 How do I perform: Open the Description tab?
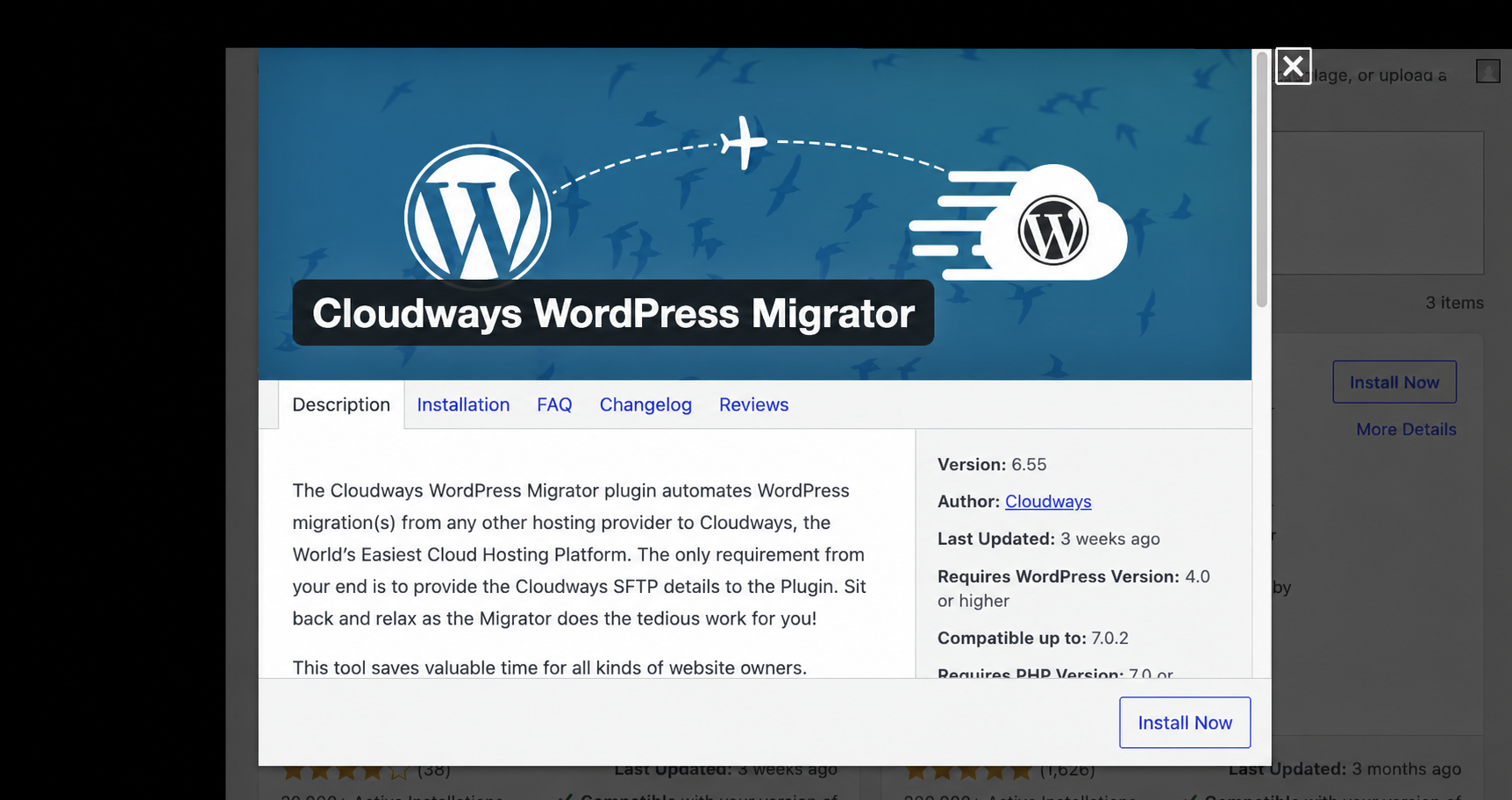click(x=341, y=404)
